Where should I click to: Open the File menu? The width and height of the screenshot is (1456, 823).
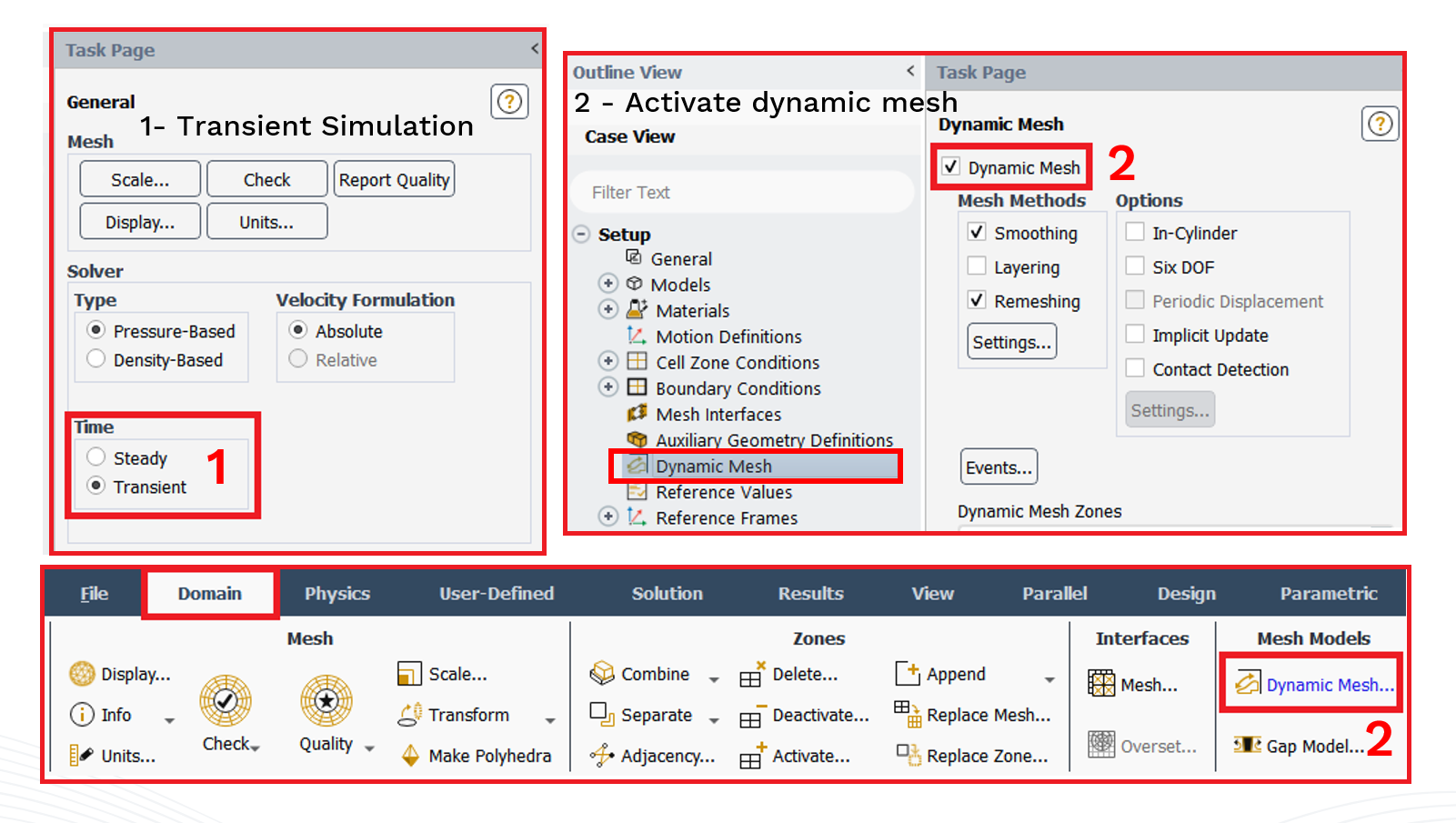pos(94,593)
